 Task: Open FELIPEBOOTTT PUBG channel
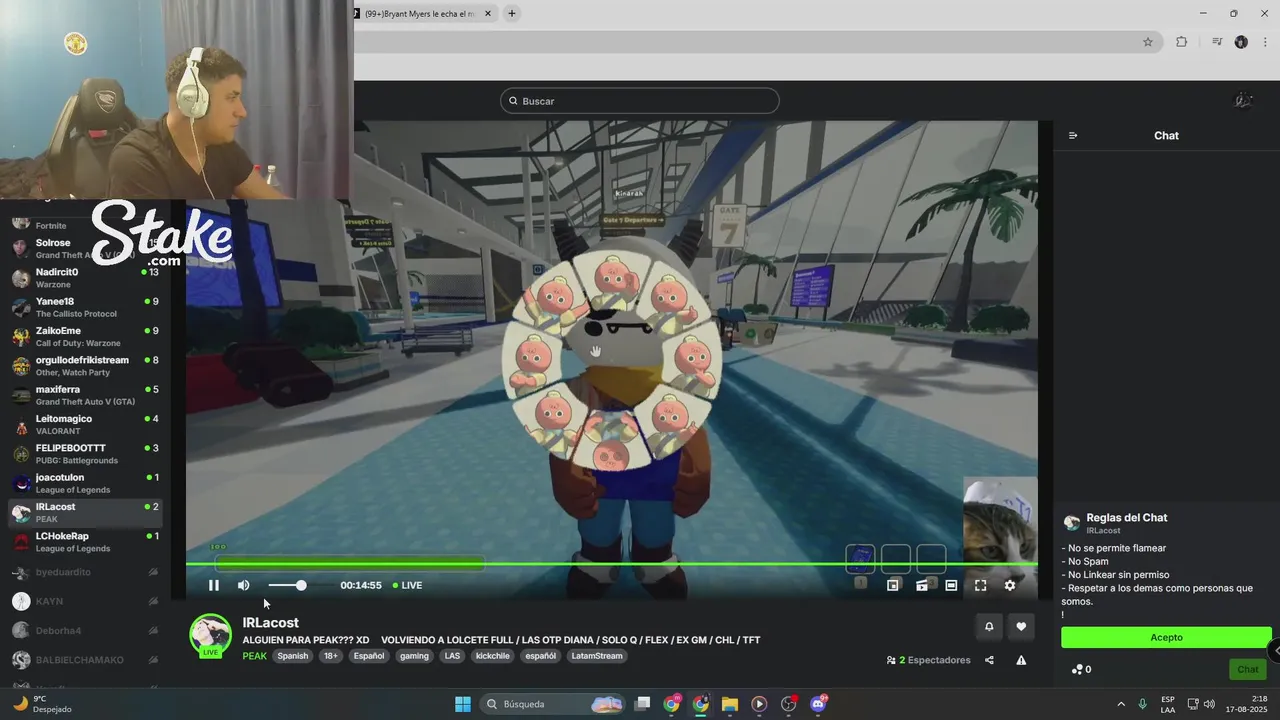85,454
